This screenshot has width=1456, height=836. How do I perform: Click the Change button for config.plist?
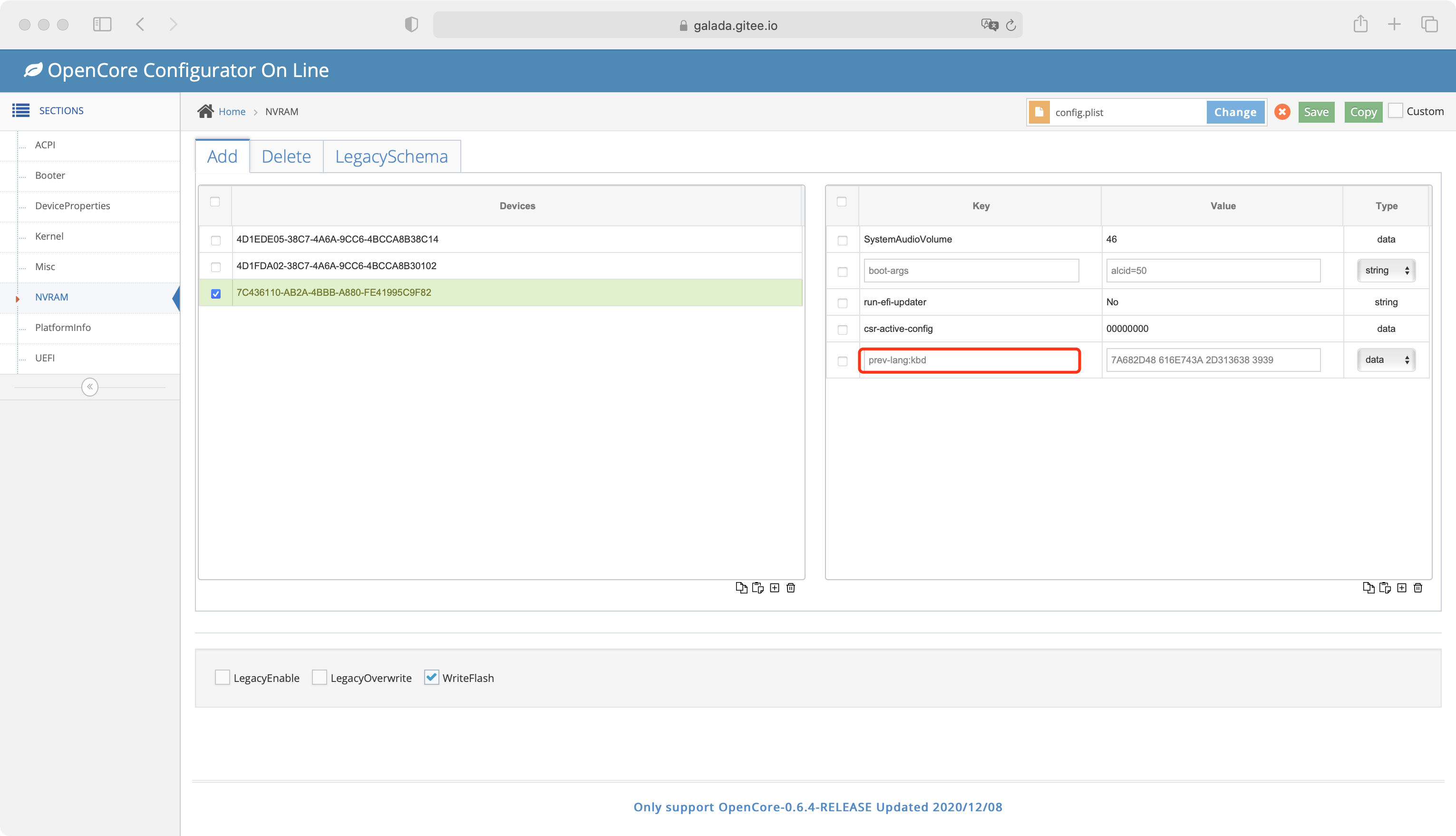pos(1235,112)
